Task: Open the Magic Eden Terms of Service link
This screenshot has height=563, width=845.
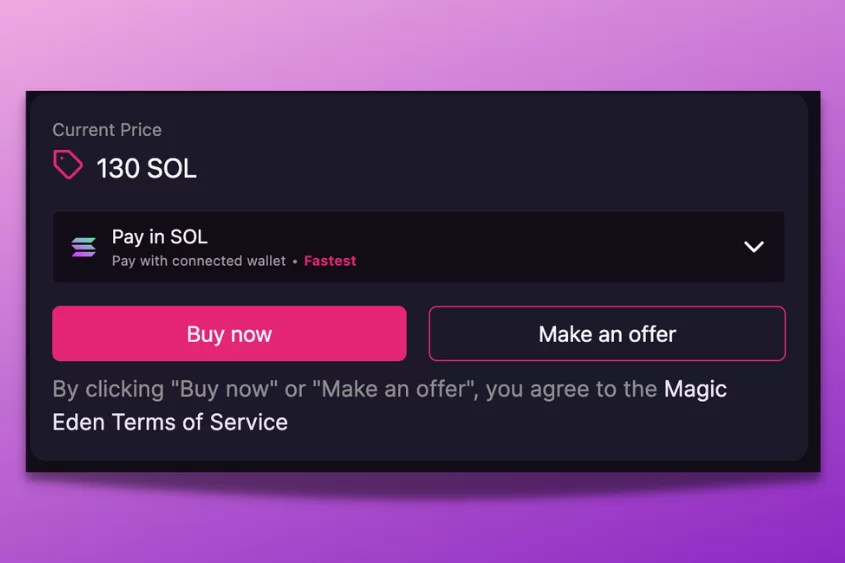Action: [x=695, y=389]
